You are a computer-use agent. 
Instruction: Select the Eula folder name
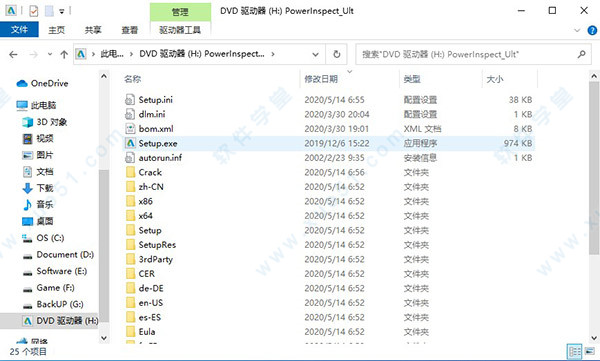147,332
